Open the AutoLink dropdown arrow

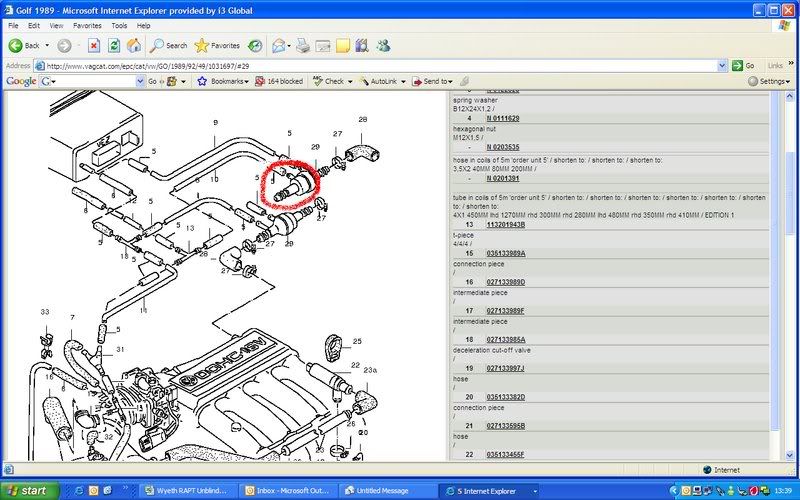[403, 81]
